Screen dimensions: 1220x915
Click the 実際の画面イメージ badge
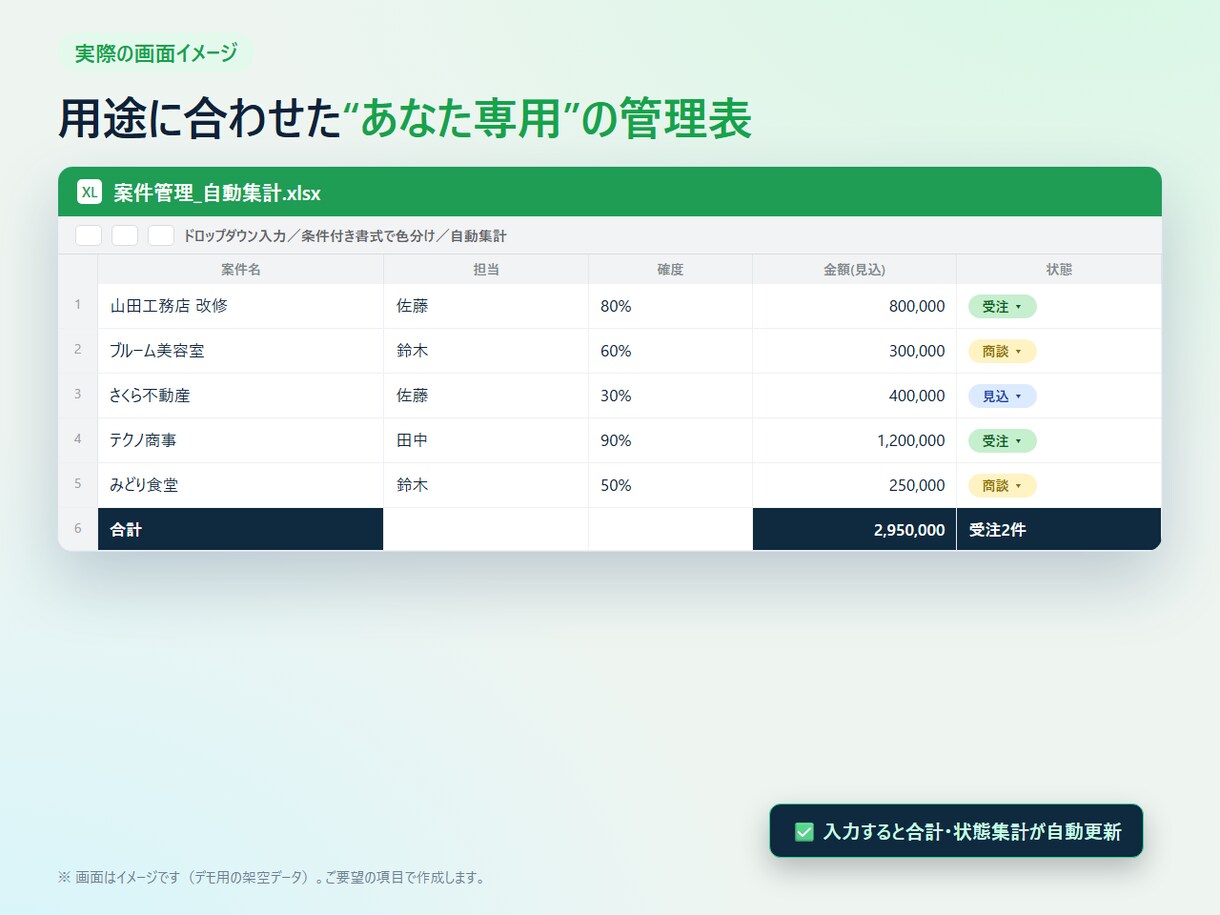point(156,53)
